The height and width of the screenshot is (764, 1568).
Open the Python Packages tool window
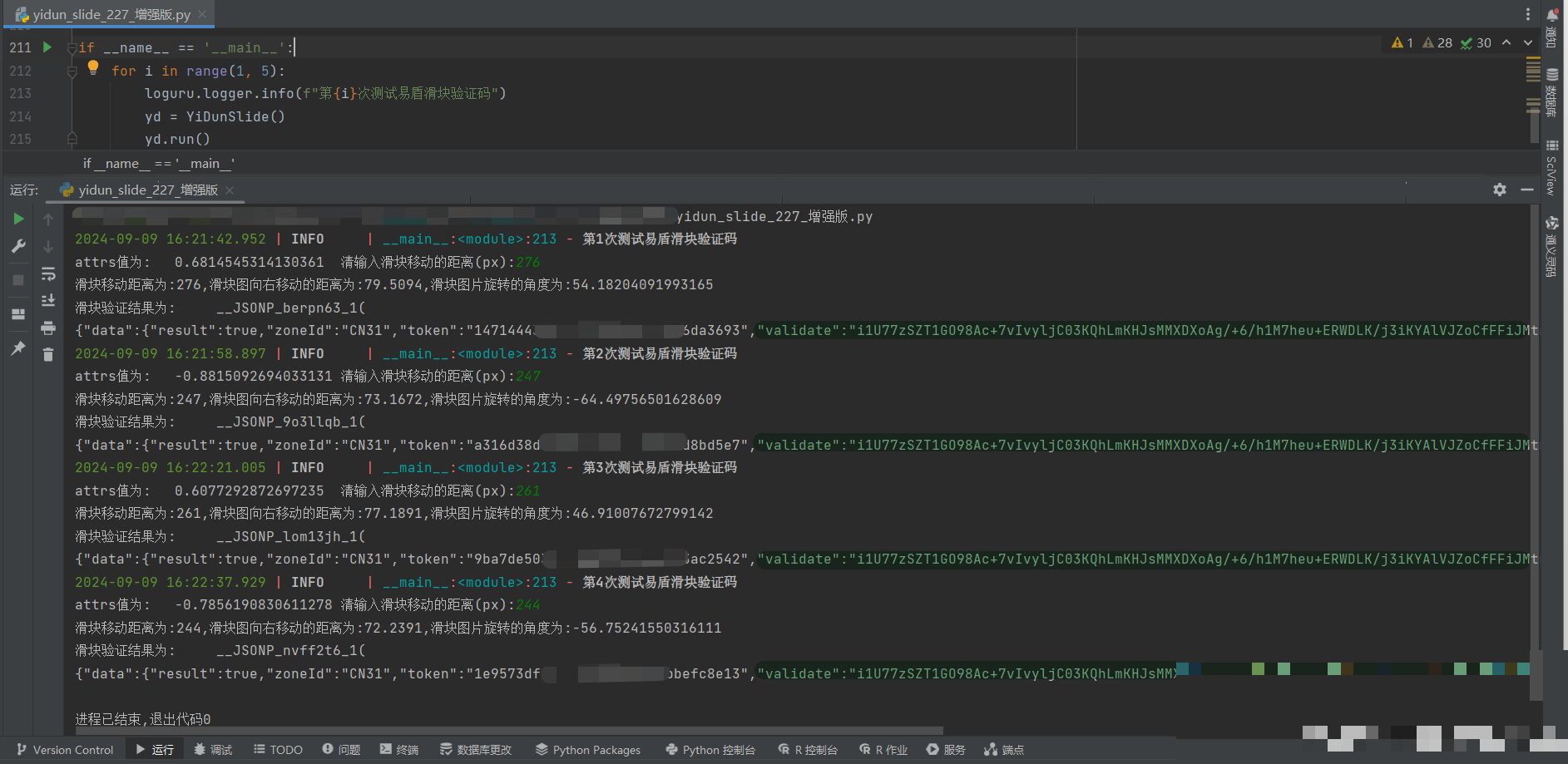pyautogui.click(x=588, y=750)
